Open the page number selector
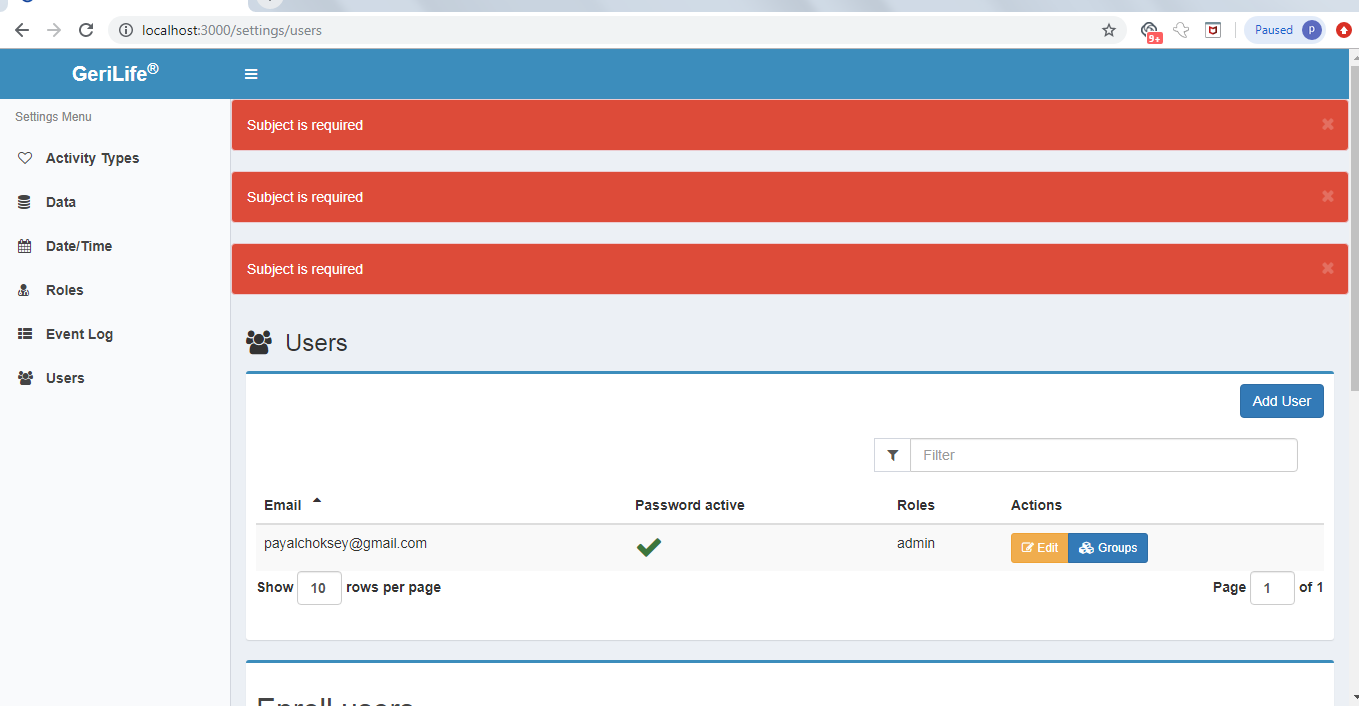Screen dimensions: 1359x706 [1272, 587]
